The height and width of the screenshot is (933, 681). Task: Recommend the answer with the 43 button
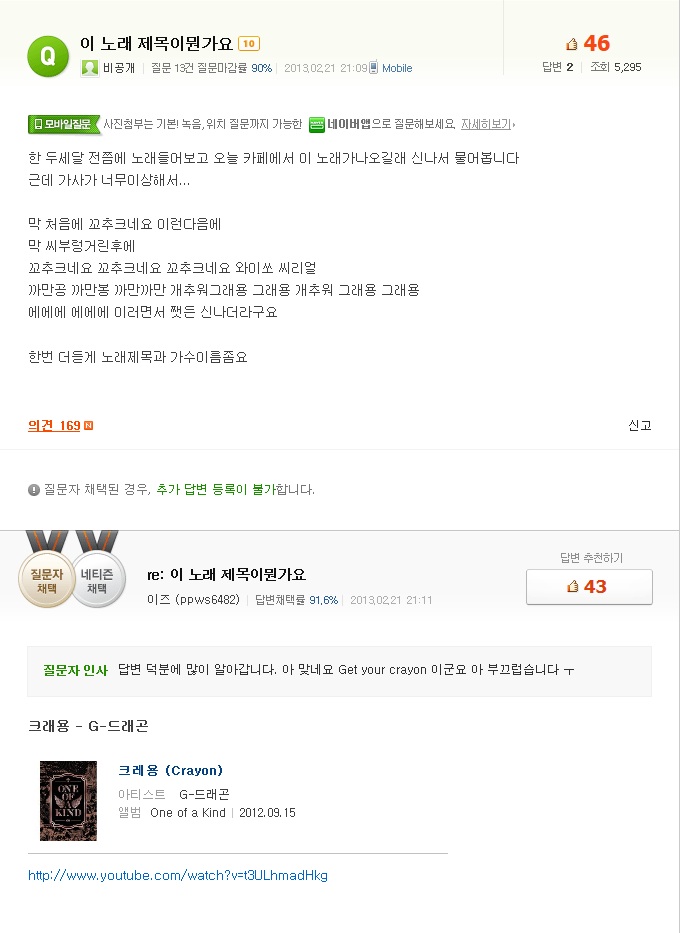(x=589, y=587)
